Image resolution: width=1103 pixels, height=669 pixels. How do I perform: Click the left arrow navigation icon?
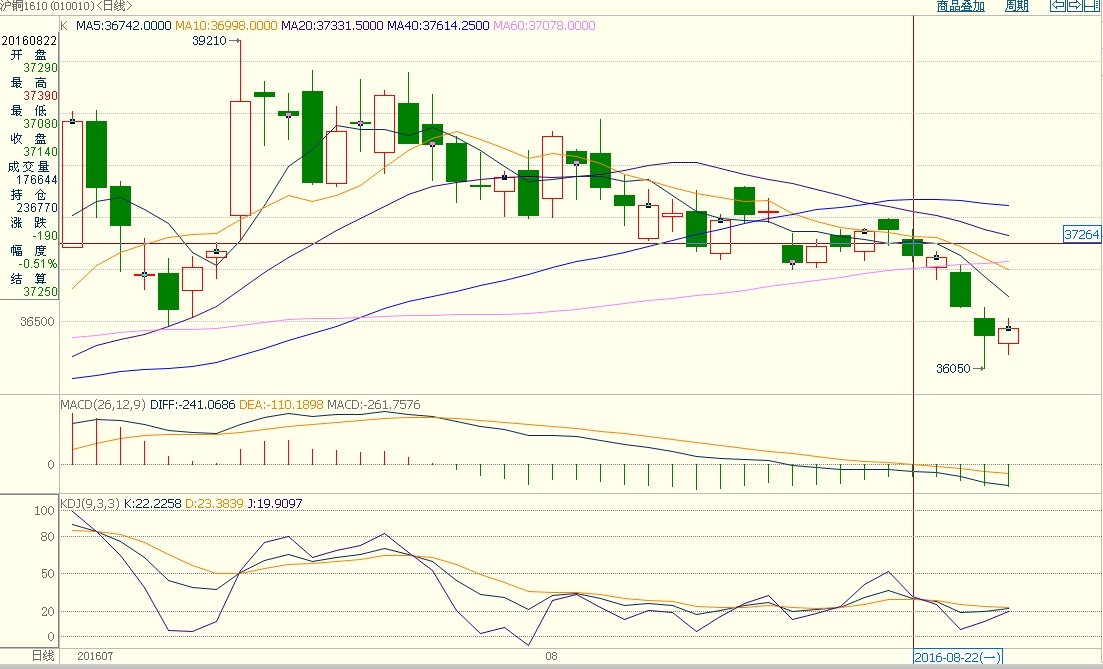pyautogui.click(x=1056, y=6)
